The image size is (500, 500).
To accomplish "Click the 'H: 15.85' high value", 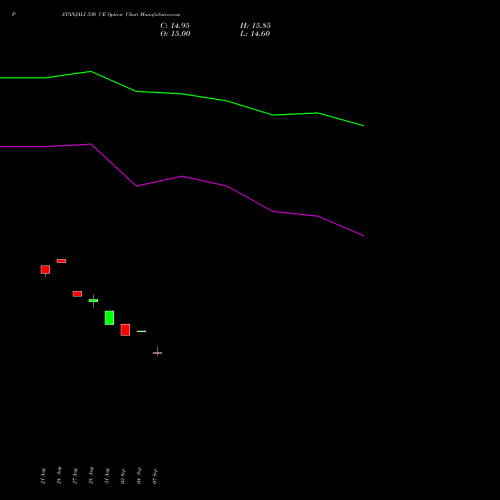I will click(255, 26).
